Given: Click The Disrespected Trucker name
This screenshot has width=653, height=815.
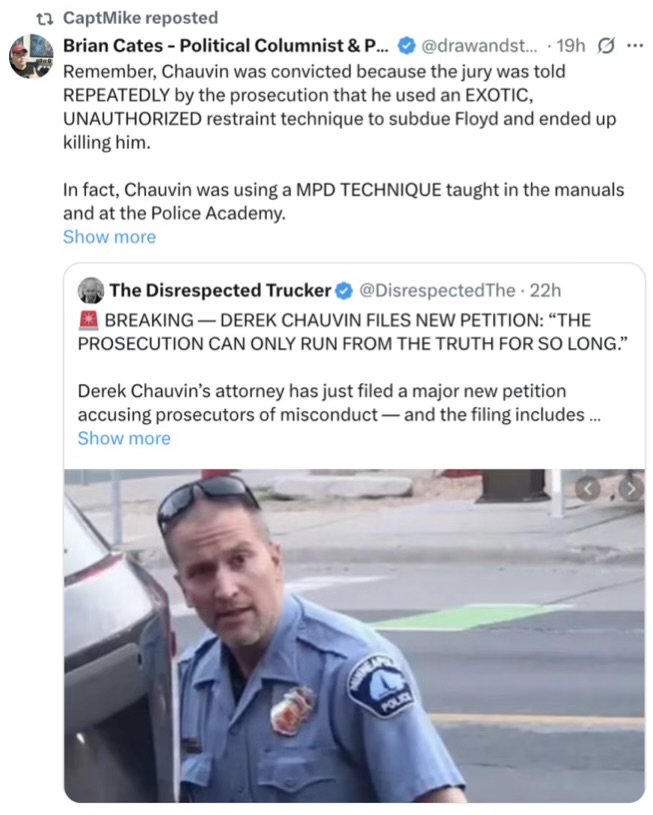Looking at the screenshot, I should pos(220,291).
